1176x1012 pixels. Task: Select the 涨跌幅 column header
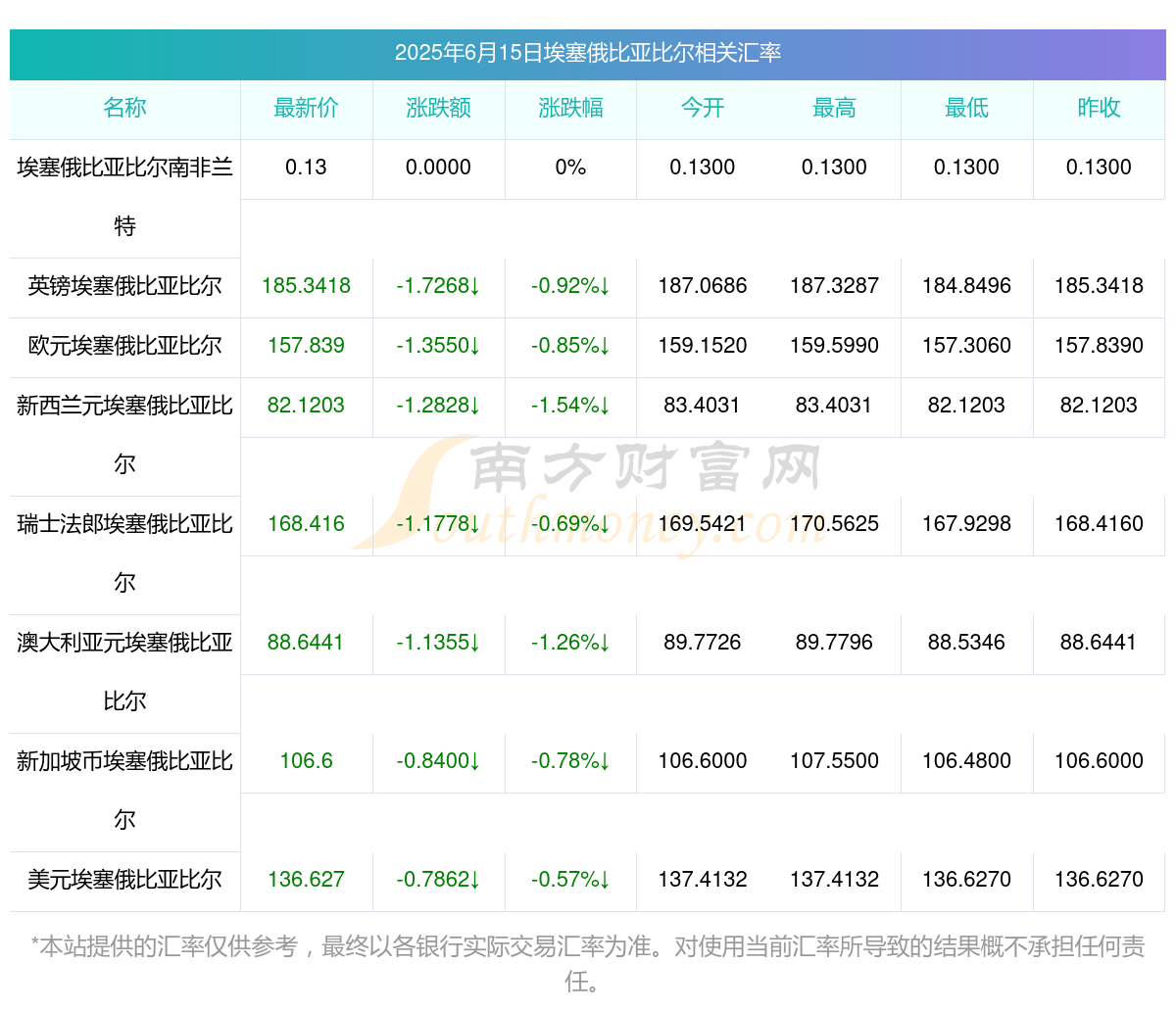[x=570, y=108]
